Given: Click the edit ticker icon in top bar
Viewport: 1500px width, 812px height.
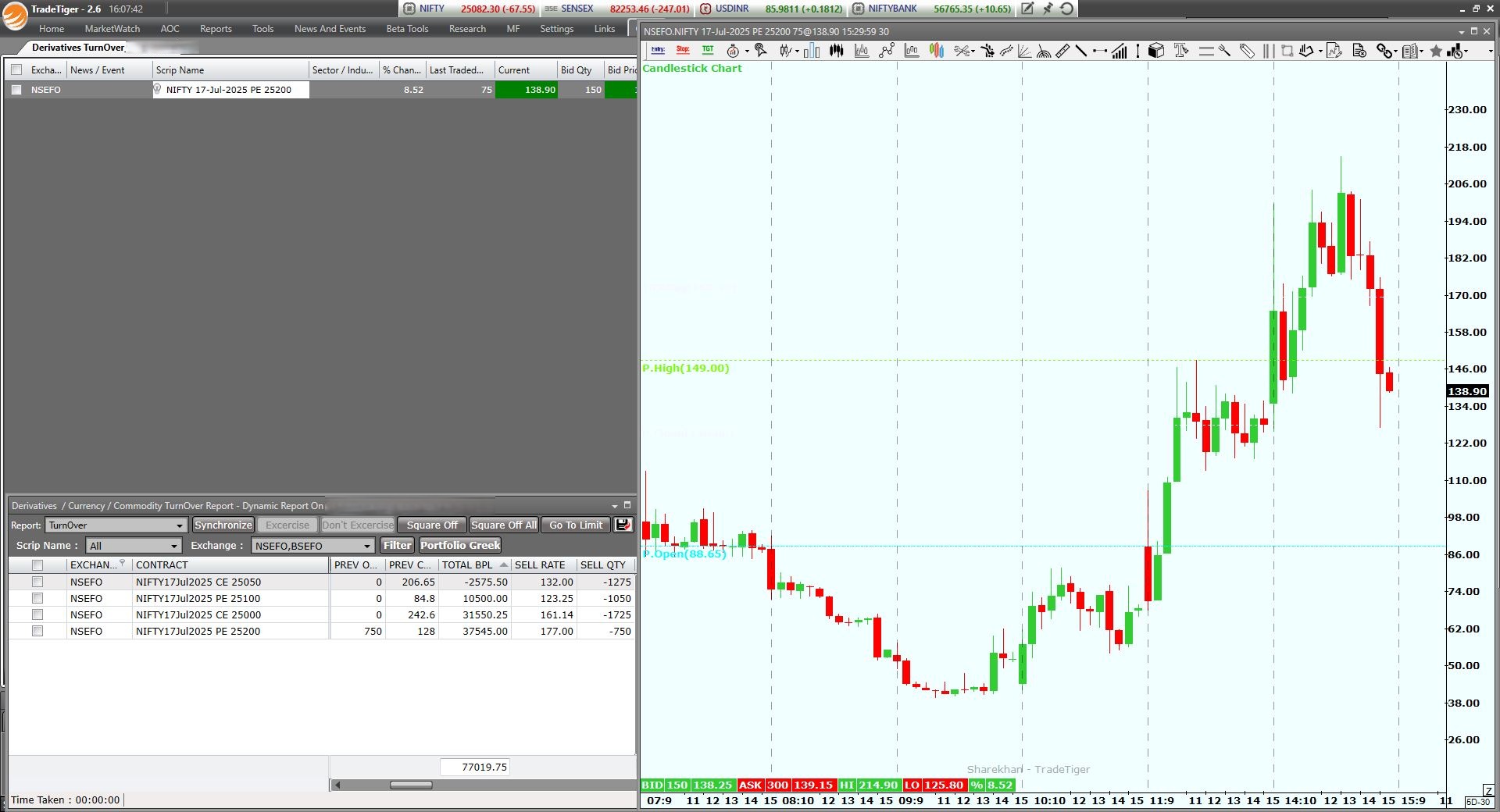Looking at the screenshot, I should (x=1027, y=9).
